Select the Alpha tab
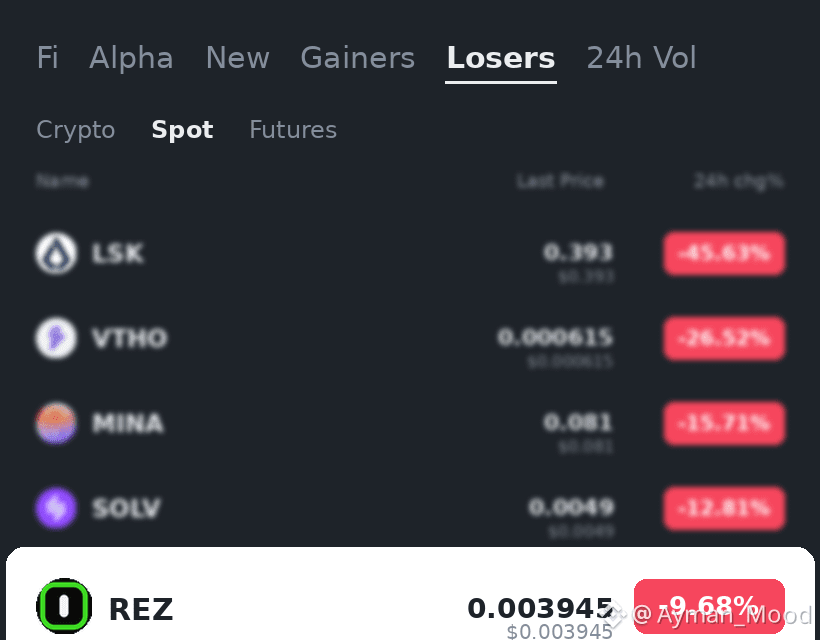This screenshot has width=820, height=640. (x=131, y=58)
